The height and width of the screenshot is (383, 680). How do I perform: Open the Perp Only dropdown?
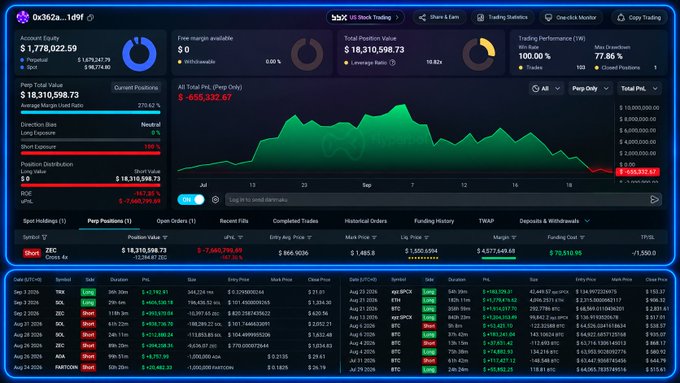pos(590,88)
